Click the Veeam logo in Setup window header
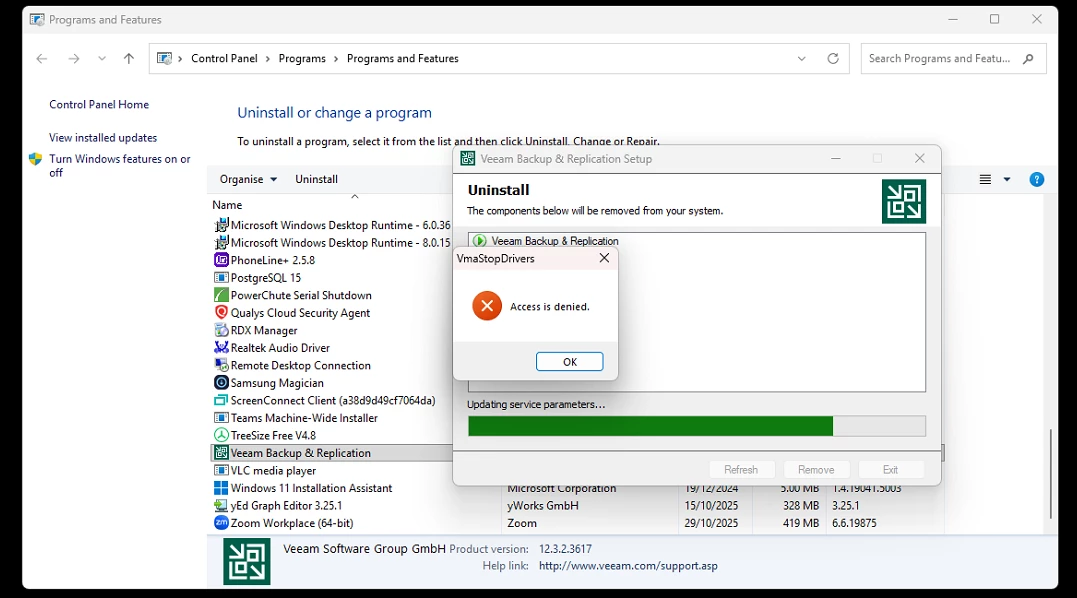This screenshot has width=1077, height=598. tap(903, 201)
